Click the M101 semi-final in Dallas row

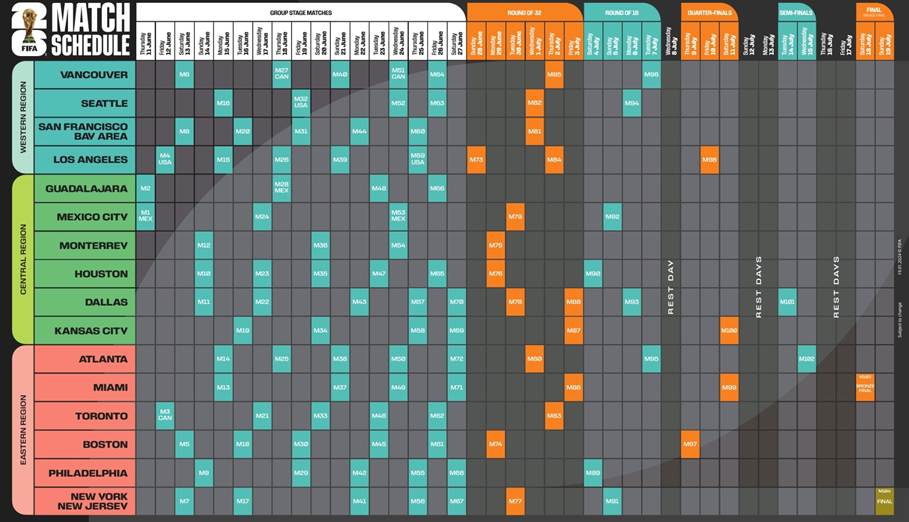(787, 302)
